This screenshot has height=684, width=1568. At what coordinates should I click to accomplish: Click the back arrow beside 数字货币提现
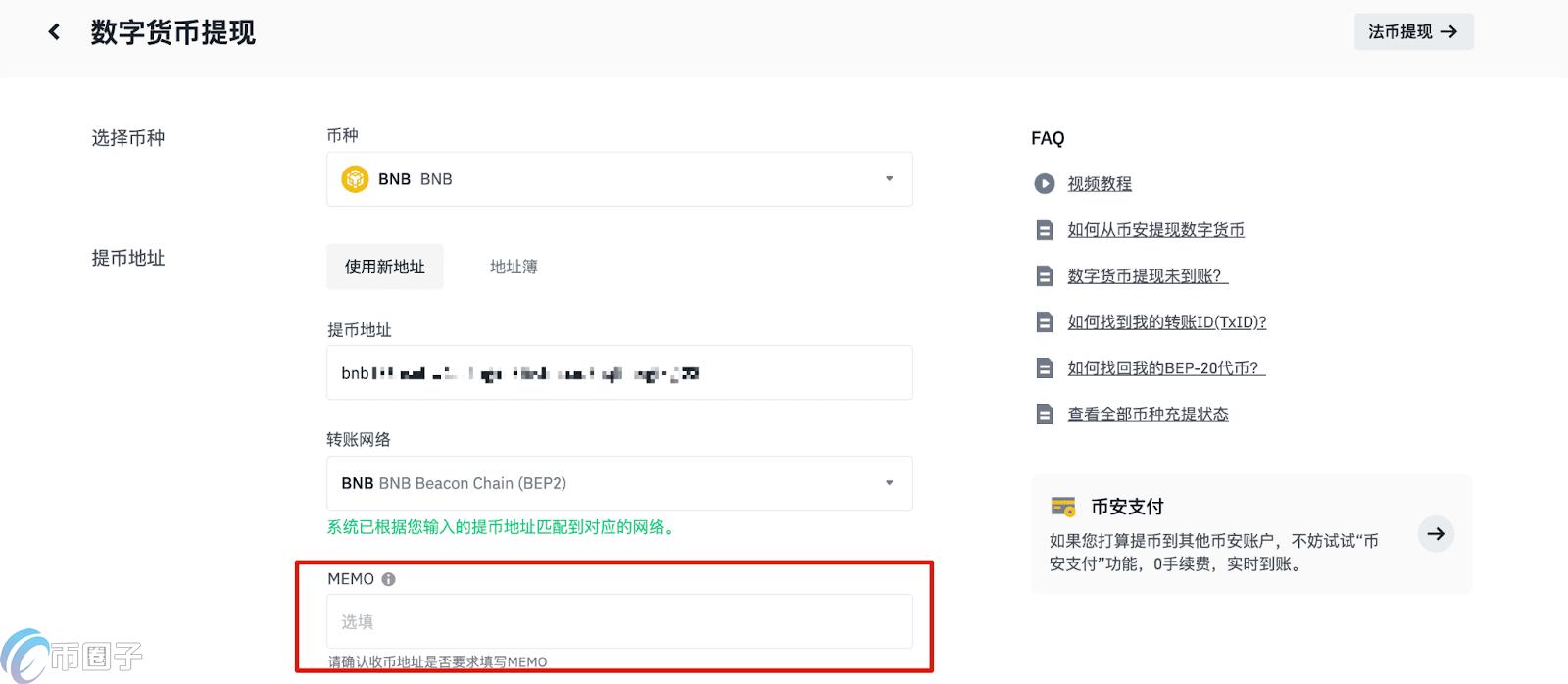tap(54, 32)
